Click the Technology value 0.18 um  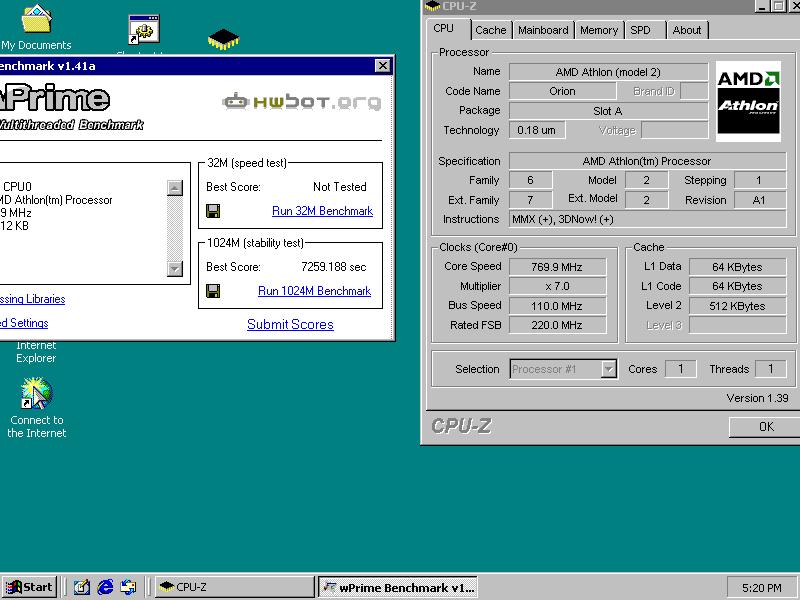click(536, 130)
